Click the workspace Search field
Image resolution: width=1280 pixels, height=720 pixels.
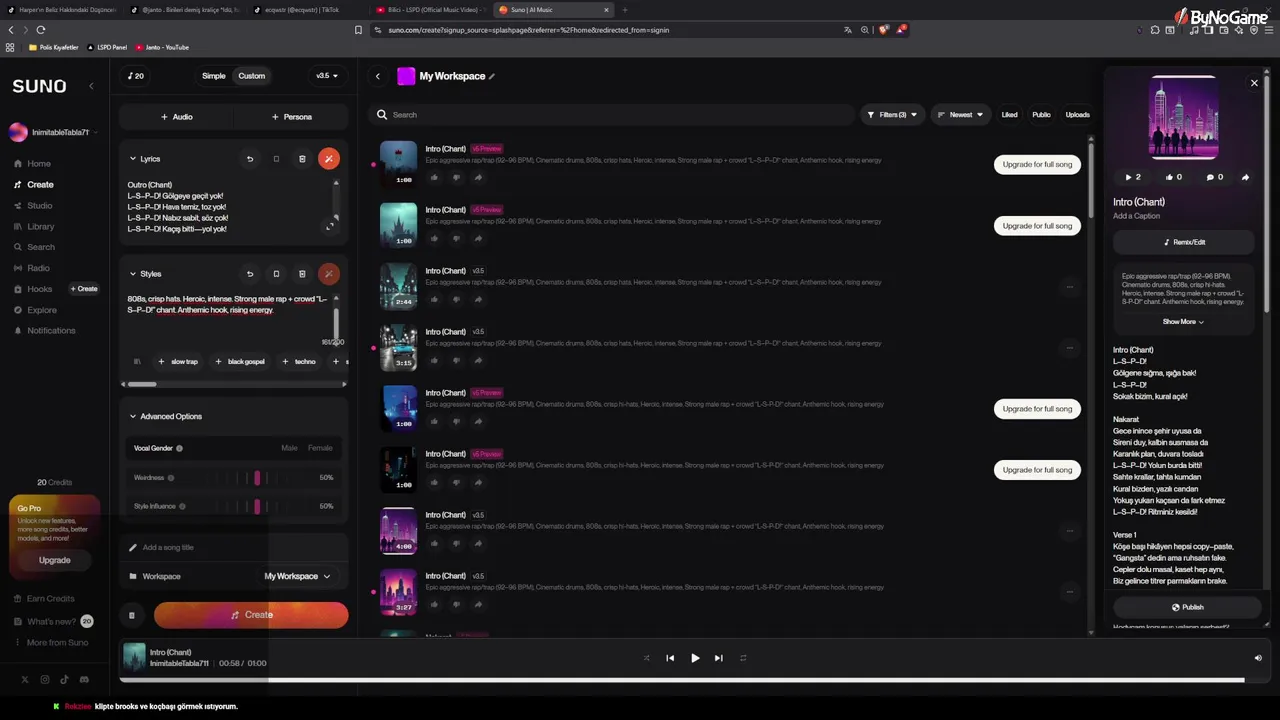click(x=610, y=115)
